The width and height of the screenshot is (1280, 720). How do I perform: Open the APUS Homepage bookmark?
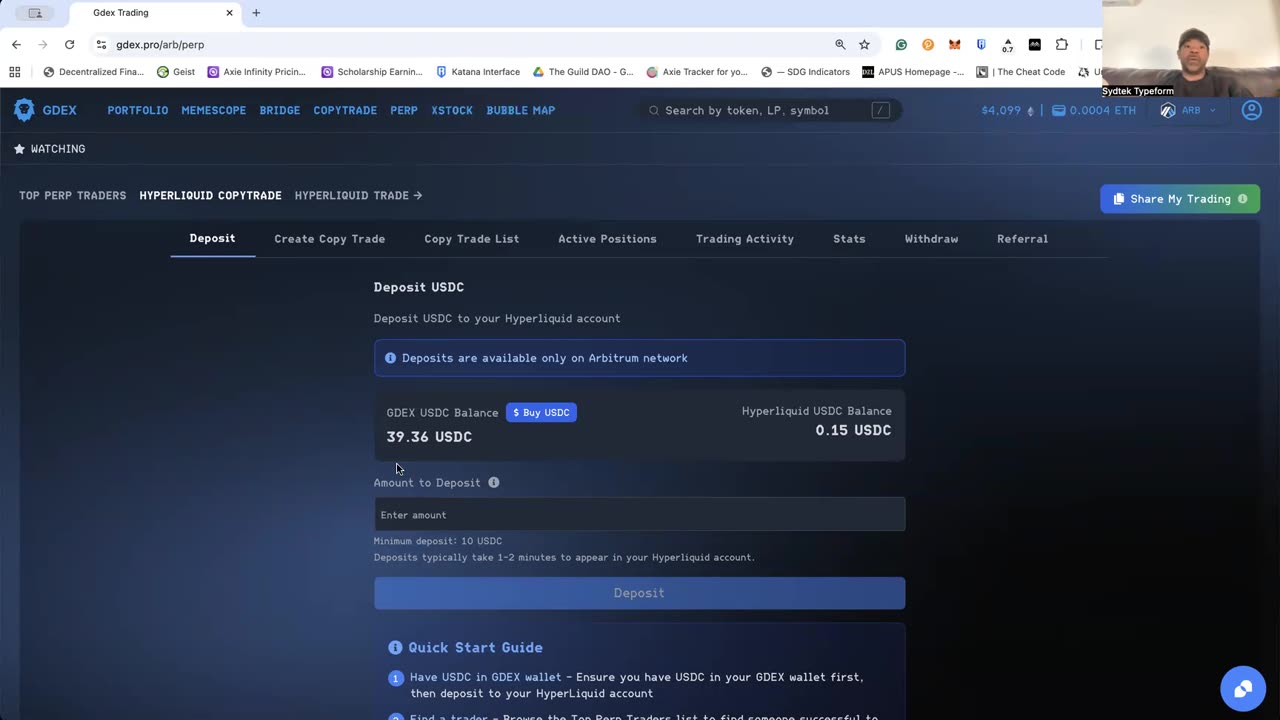click(913, 72)
